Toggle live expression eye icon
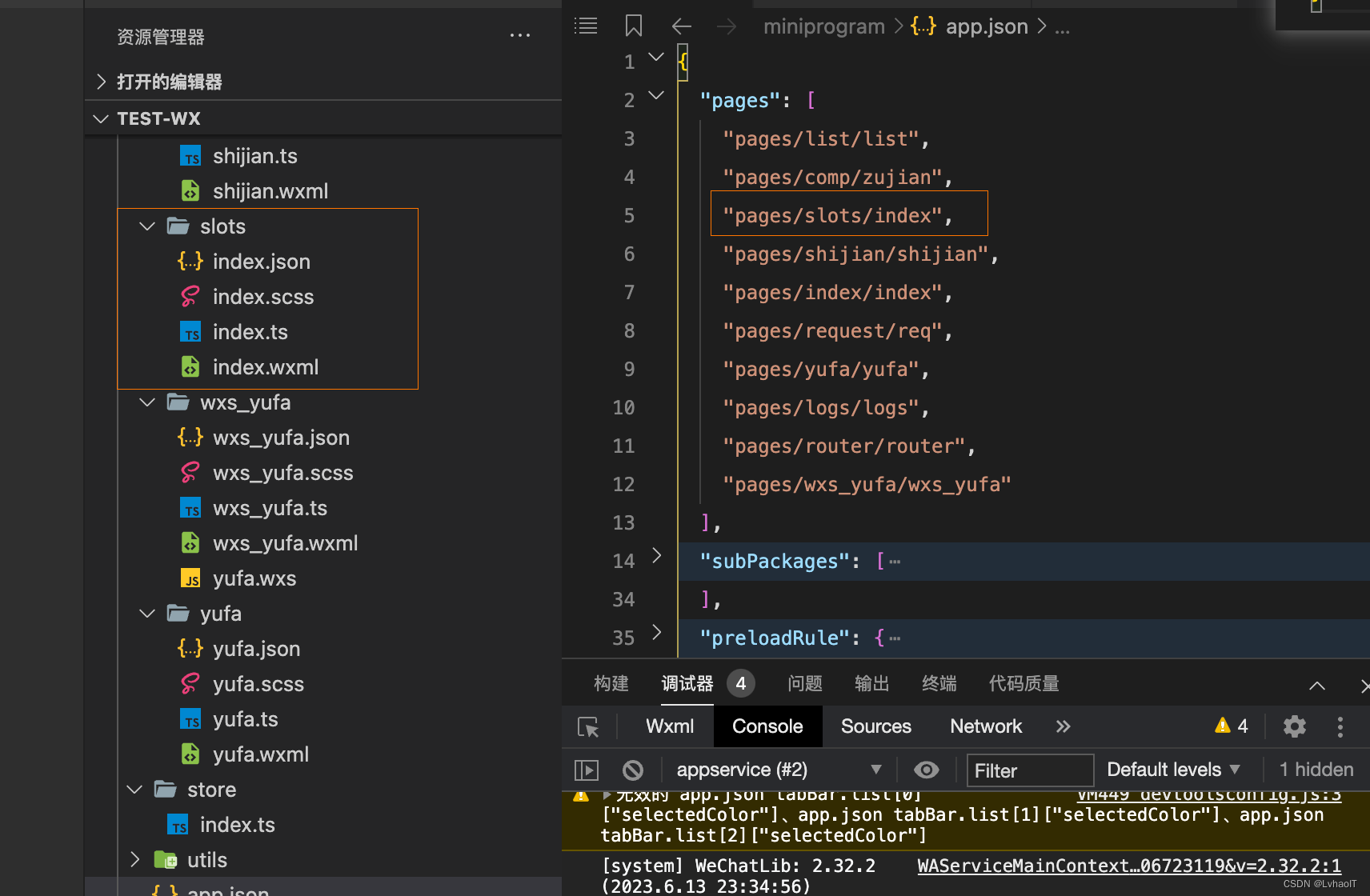Image resolution: width=1370 pixels, height=896 pixels. point(926,770)
